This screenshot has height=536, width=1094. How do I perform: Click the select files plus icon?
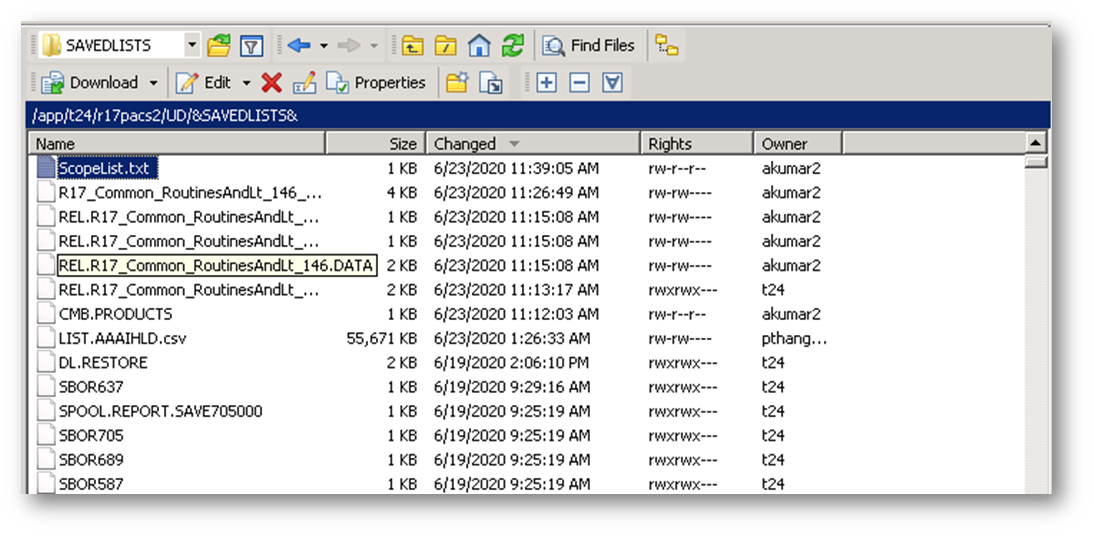point(546,83)
